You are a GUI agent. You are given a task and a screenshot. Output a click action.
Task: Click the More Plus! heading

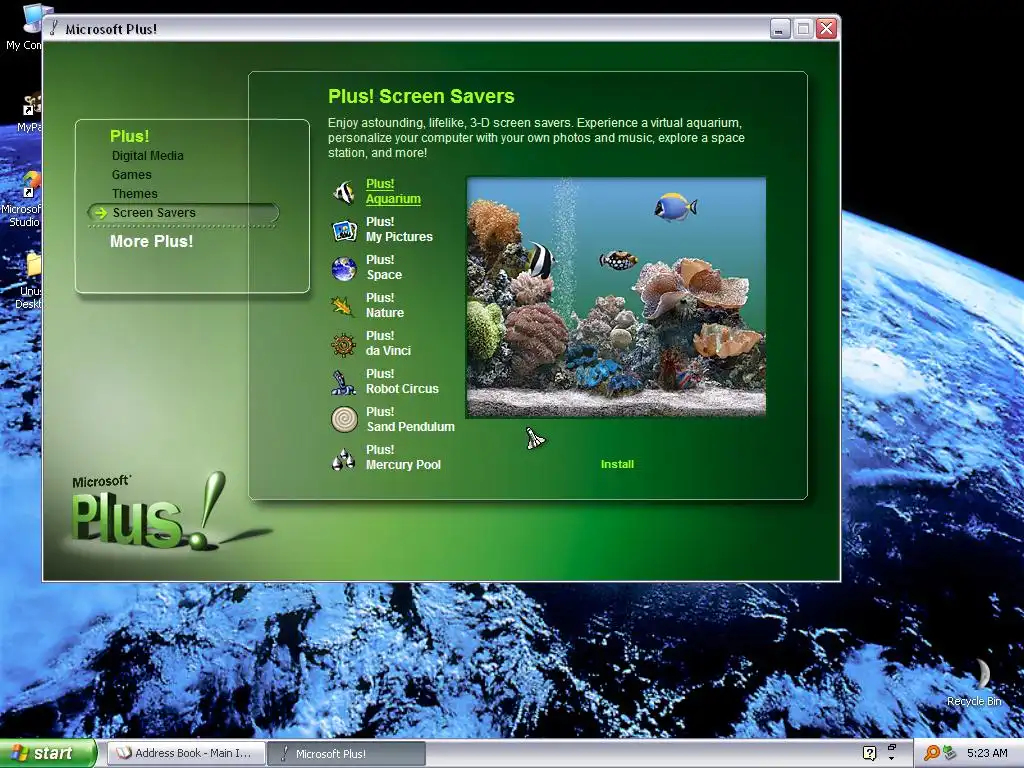point(152,241)
